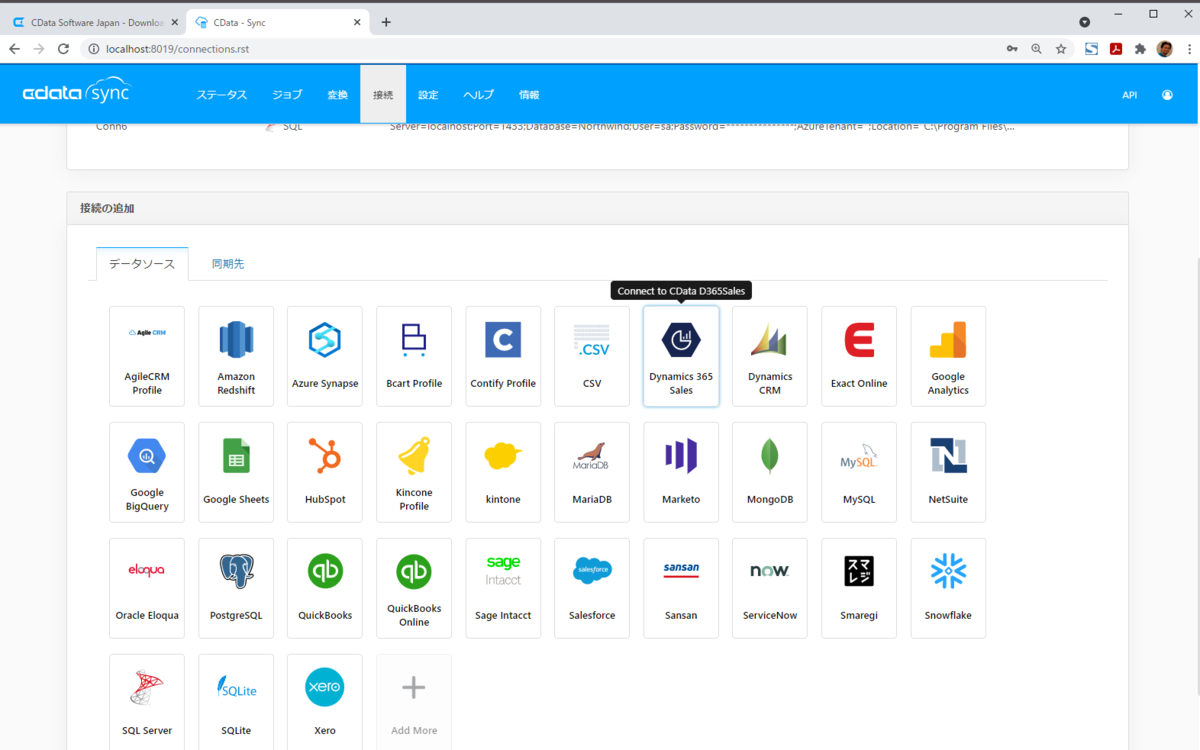Image resolution: width=1200 pixels, height=750 pixels.
Task: Open the HubSpot connector
Action: tap(325, 472)
